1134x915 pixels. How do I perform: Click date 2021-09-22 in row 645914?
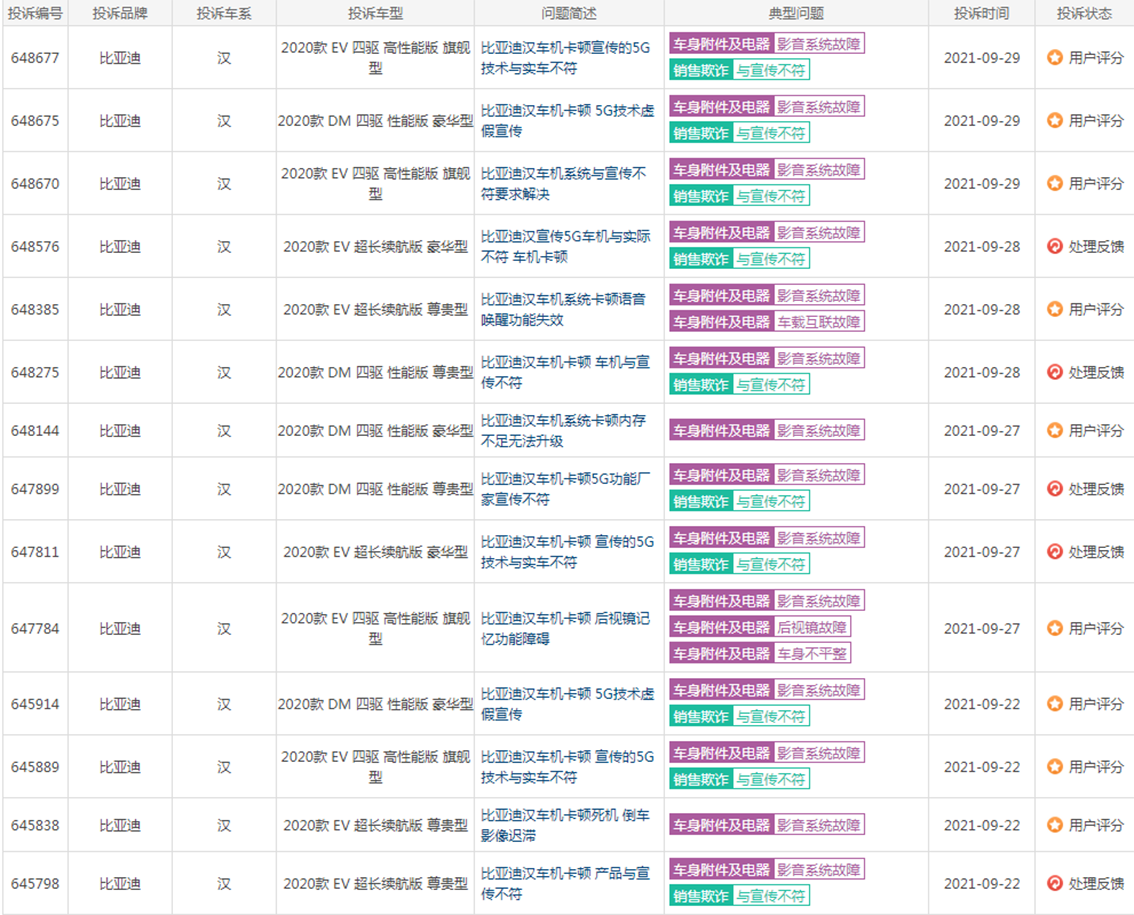pos(981,704)
